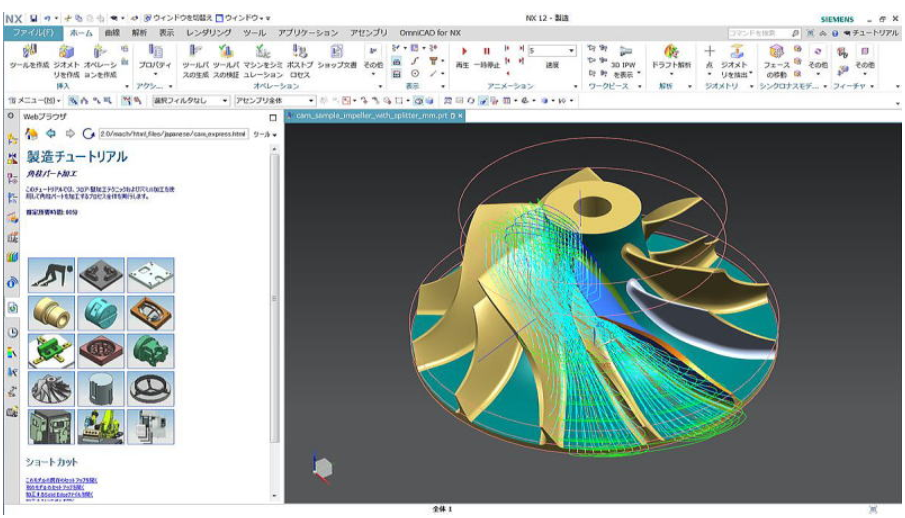Switch to the View (表示) ribbon tab

coord(167,33)
